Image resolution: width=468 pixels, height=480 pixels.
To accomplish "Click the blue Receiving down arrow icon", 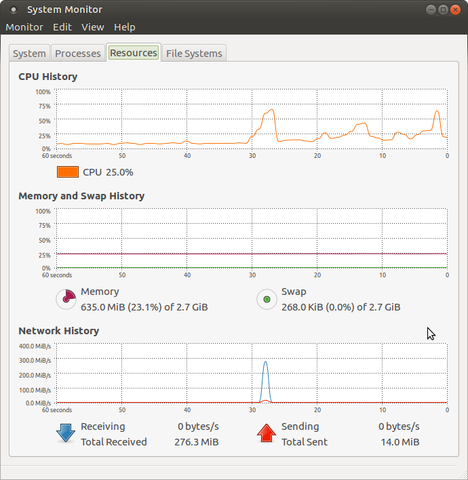I will pos(66,433).
